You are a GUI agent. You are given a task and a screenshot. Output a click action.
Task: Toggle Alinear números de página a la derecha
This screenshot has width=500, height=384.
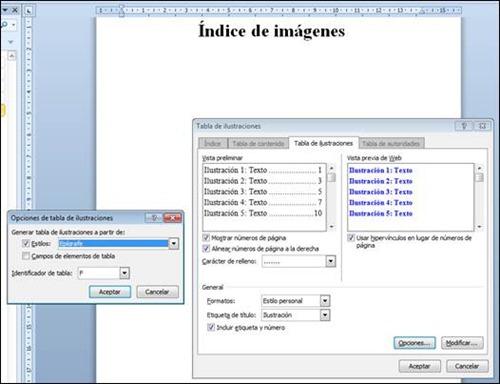point(206,249)
